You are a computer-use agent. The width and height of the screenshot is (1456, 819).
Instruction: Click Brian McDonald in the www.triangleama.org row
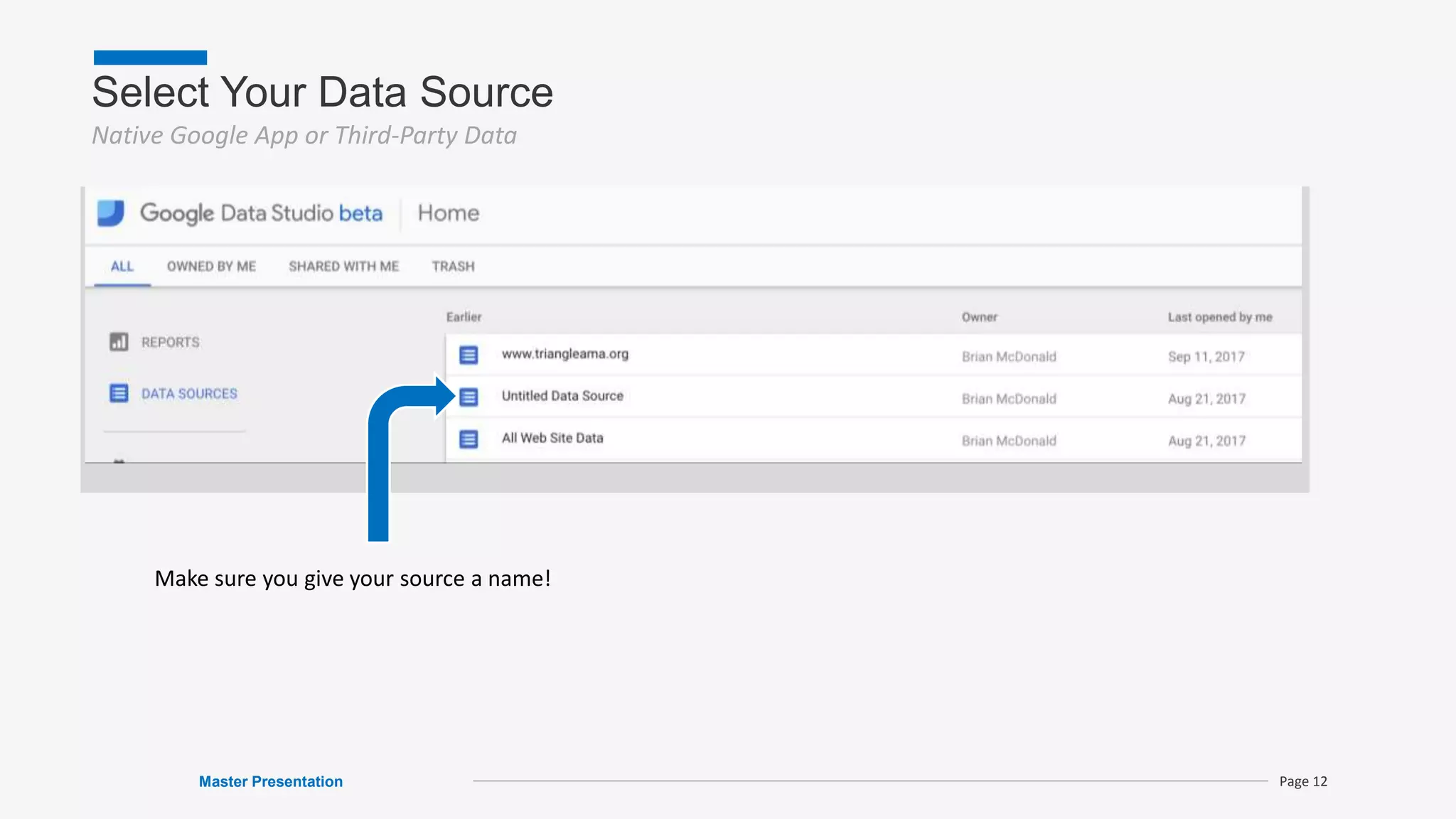tap(1009, 357)
